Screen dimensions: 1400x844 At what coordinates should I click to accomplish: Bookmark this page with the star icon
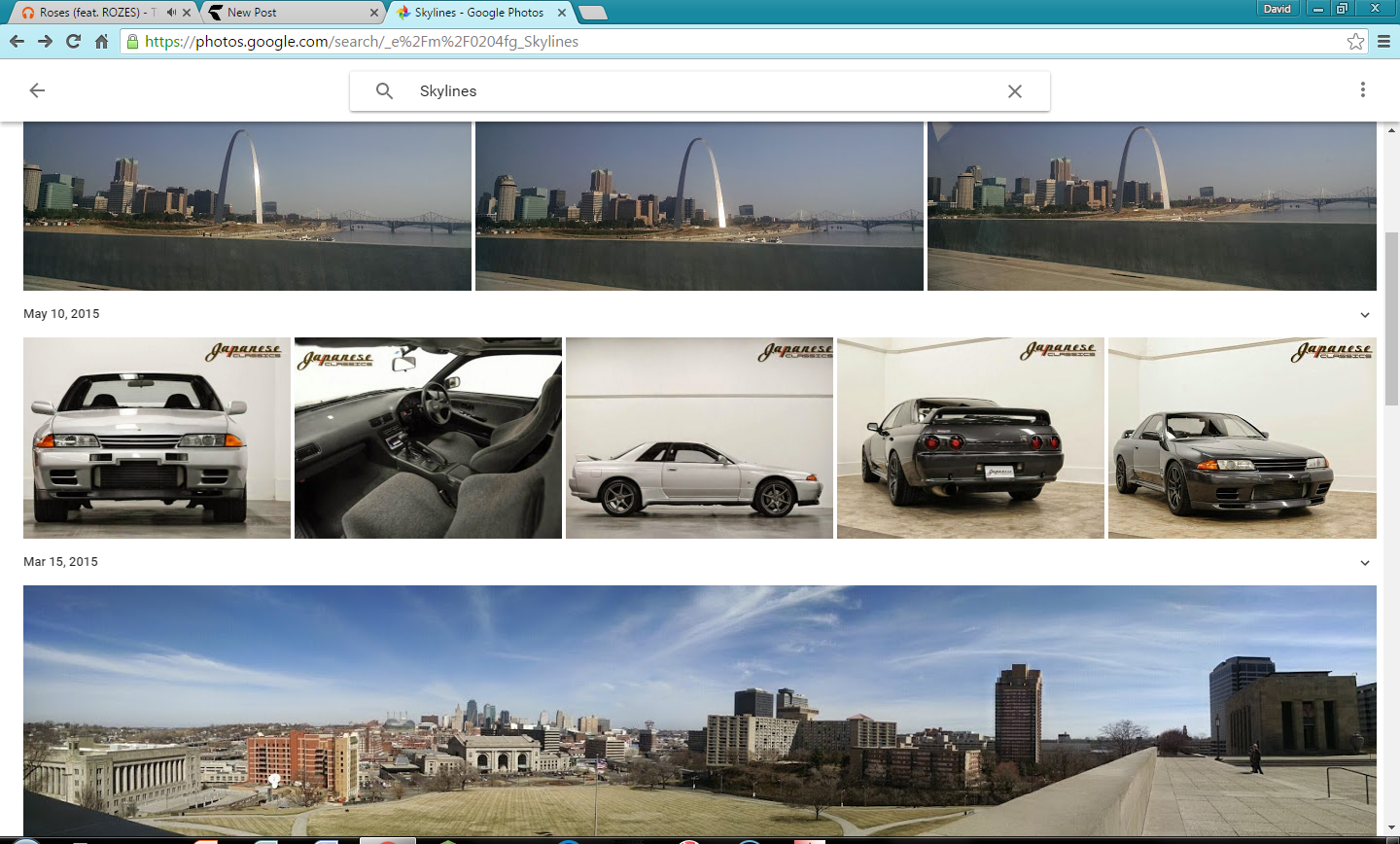pyautogui.click(x=1355, y=41)
